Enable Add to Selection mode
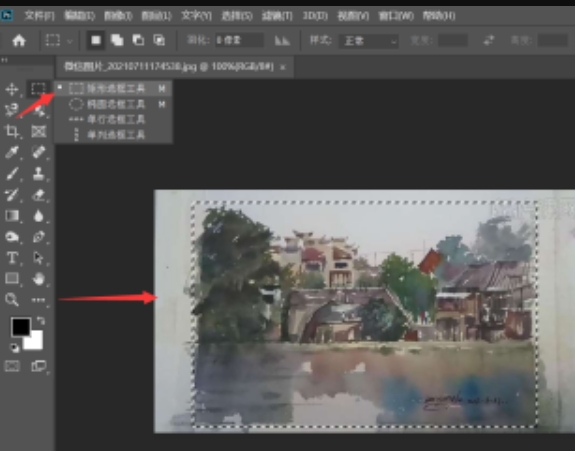575x451 pixels. pos(117,40)
